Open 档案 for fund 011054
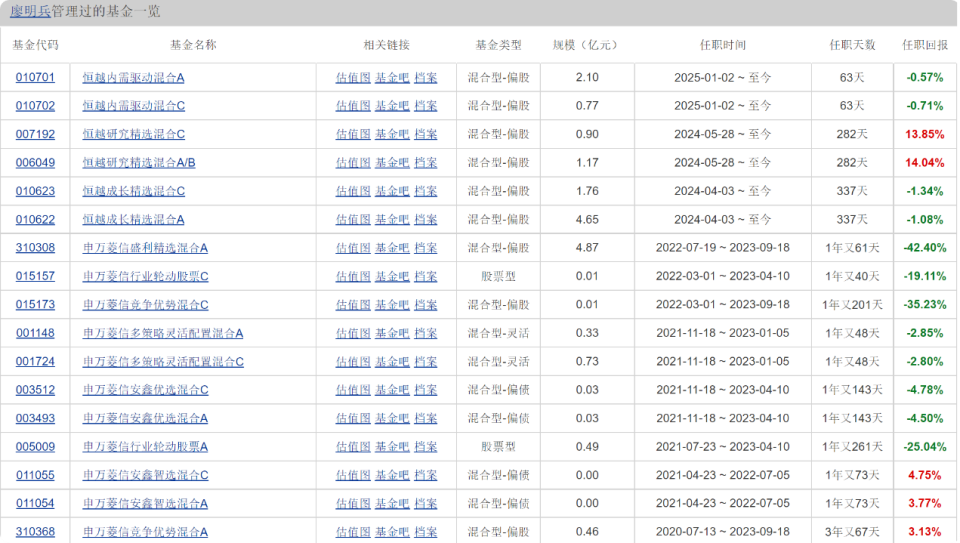This screenshot has width=960, height=543. [426, 503]
